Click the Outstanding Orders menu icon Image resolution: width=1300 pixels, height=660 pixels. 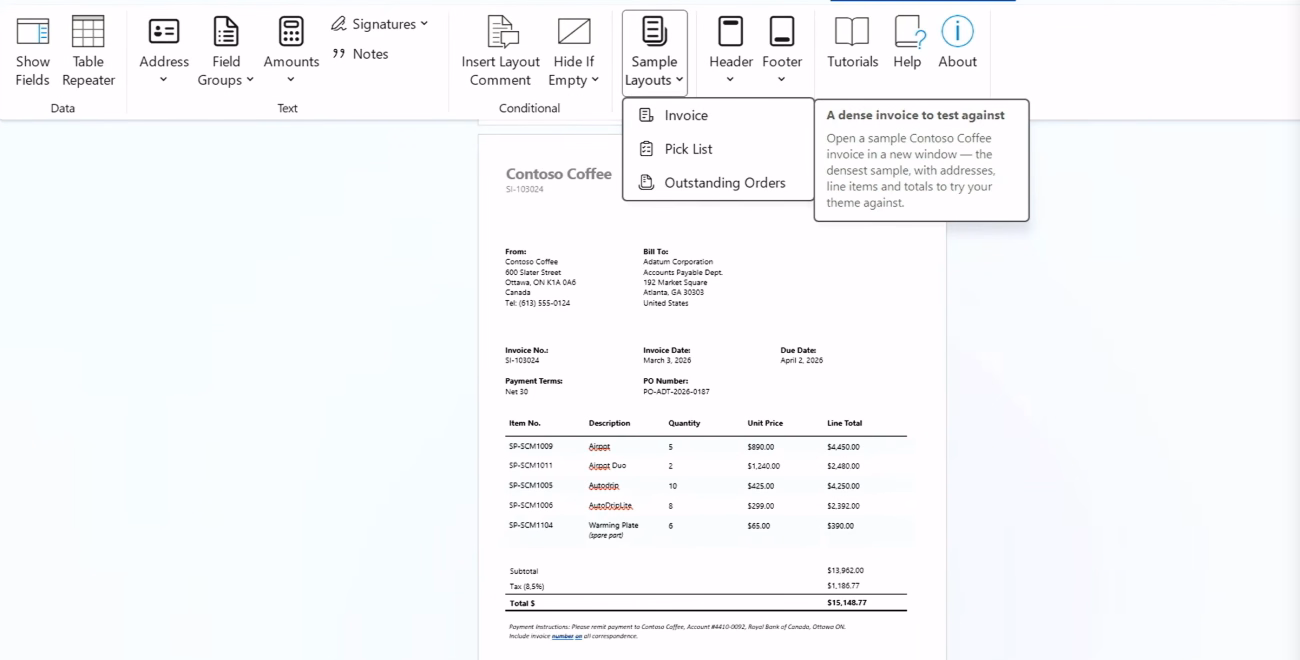coord(646,183)
